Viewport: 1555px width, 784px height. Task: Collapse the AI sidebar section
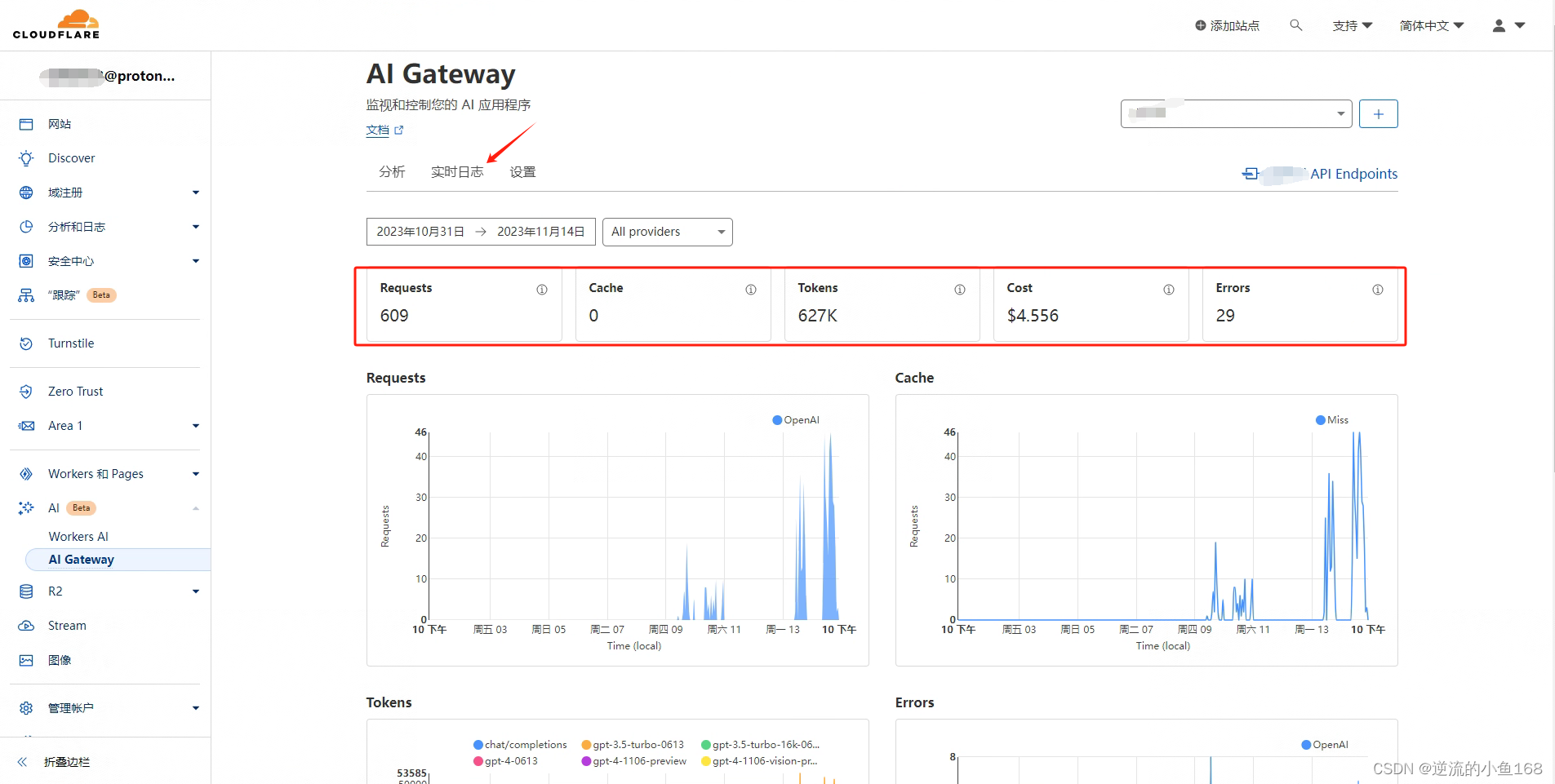click(196, 508)
